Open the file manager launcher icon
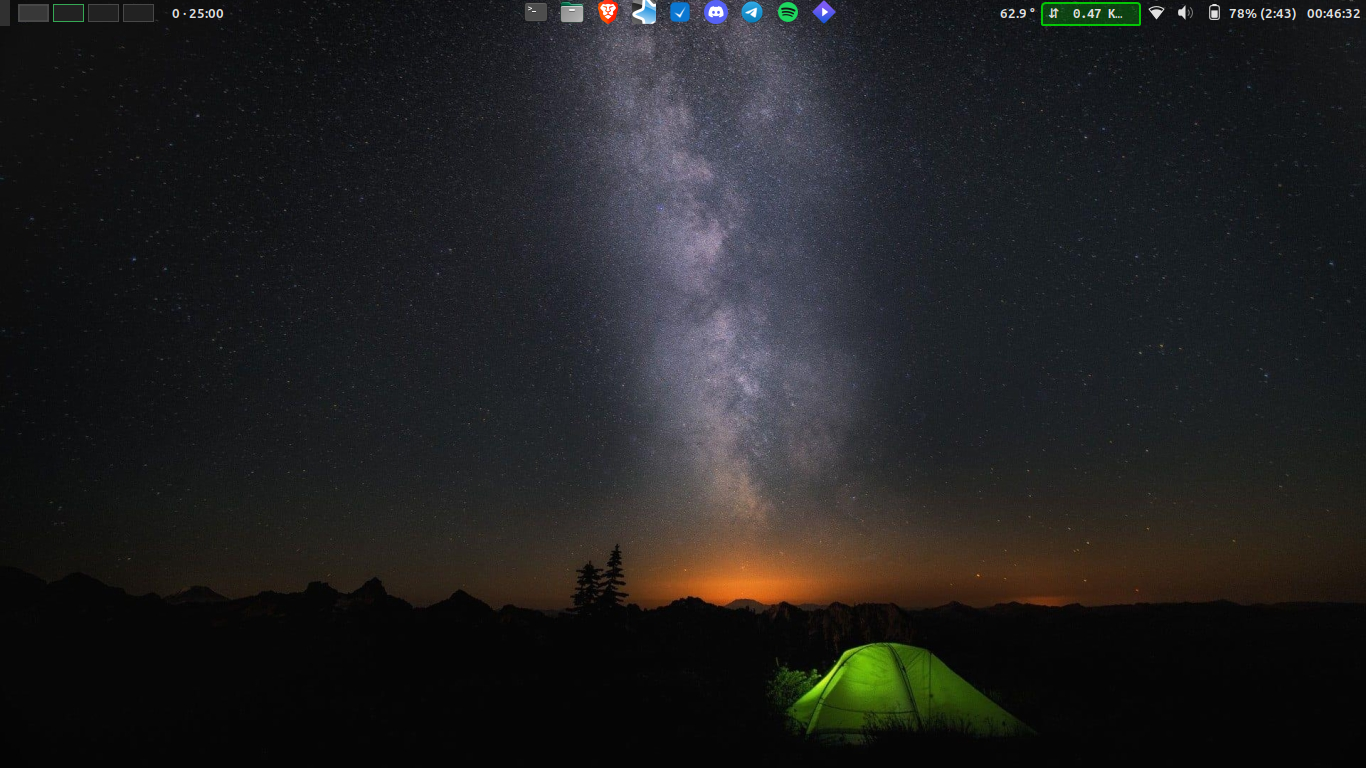The height and width of the screenshot is (768, 1366). (x=572, y=12)
